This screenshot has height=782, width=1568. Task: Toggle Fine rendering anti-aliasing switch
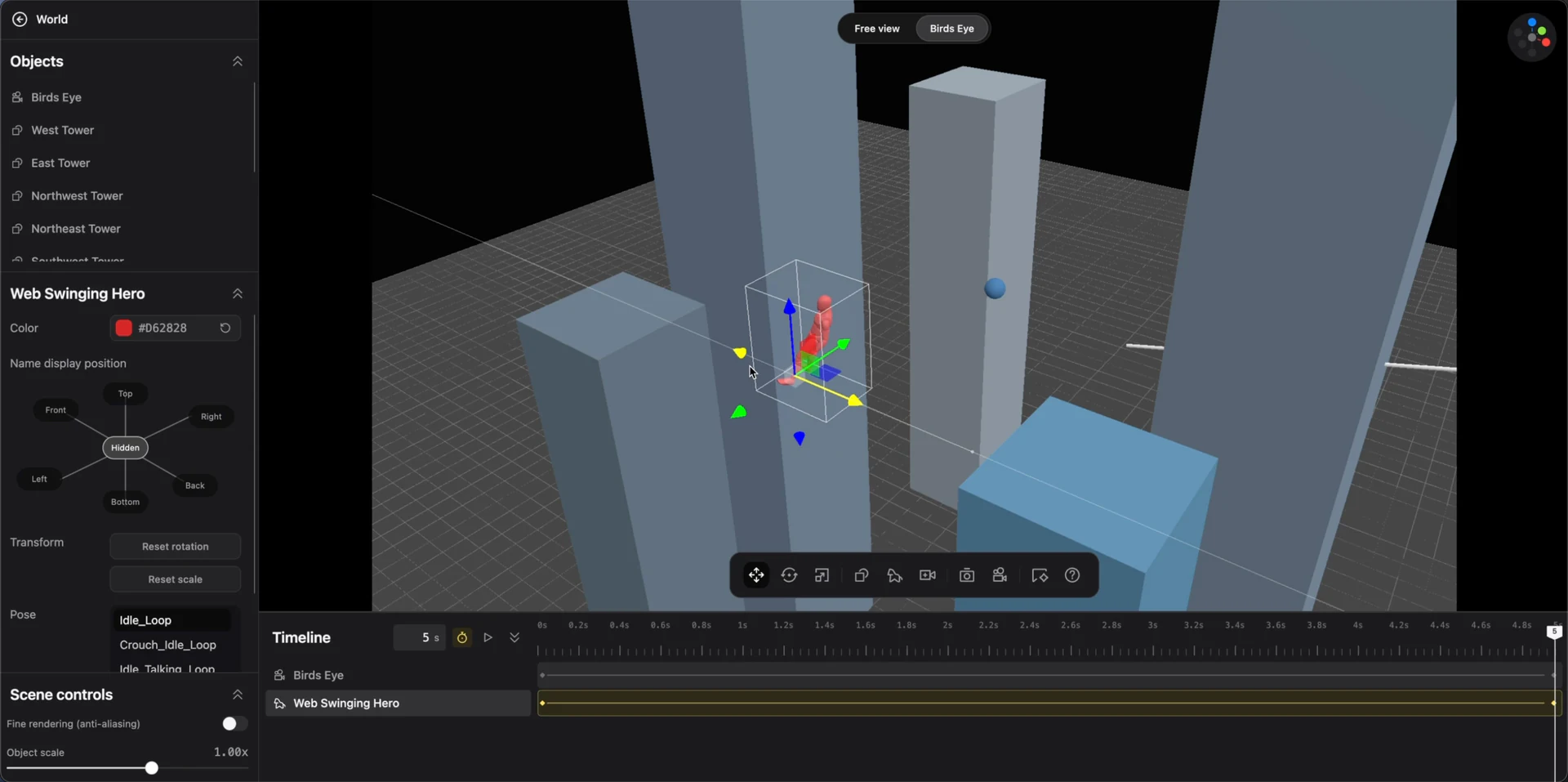[x=234, y=724]
